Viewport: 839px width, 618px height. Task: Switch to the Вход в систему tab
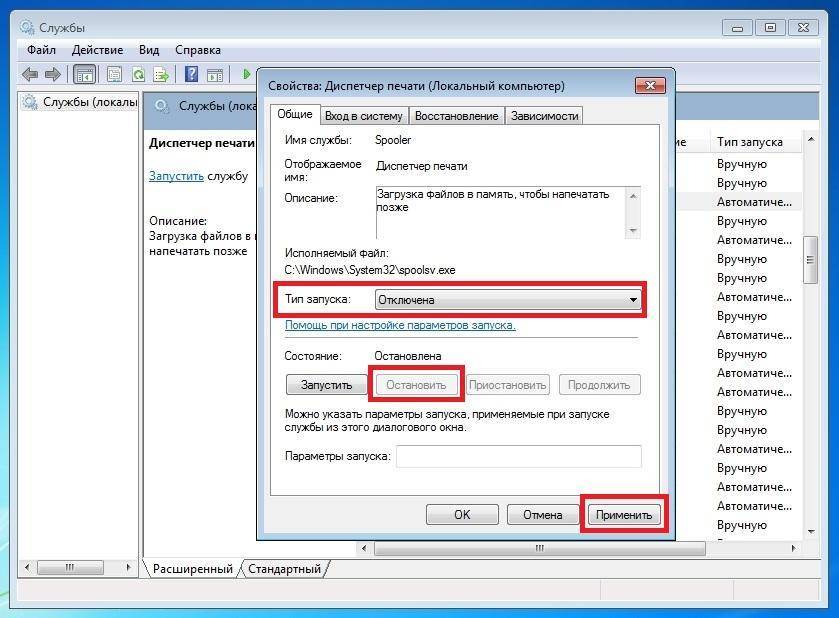coord(364,116)
